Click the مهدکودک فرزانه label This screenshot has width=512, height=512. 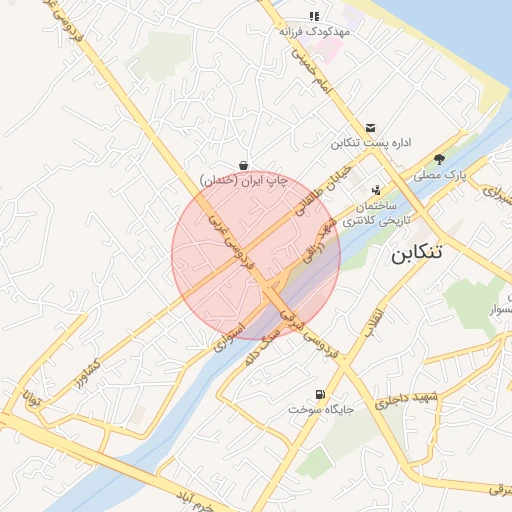(x=314, y=32)
